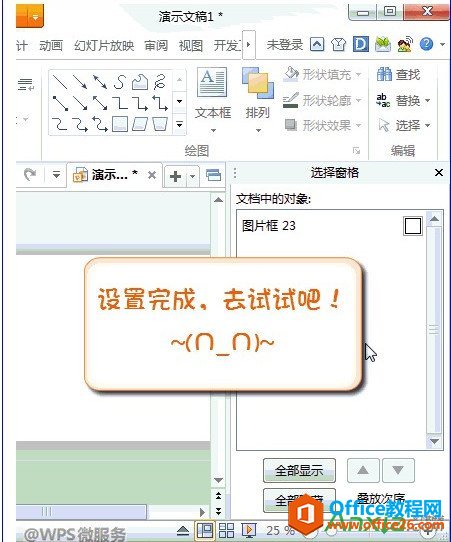This screenshot has height=542, width=451.
Task: Open the 形状效果 dropdown arrow
Action: (358, 125)
